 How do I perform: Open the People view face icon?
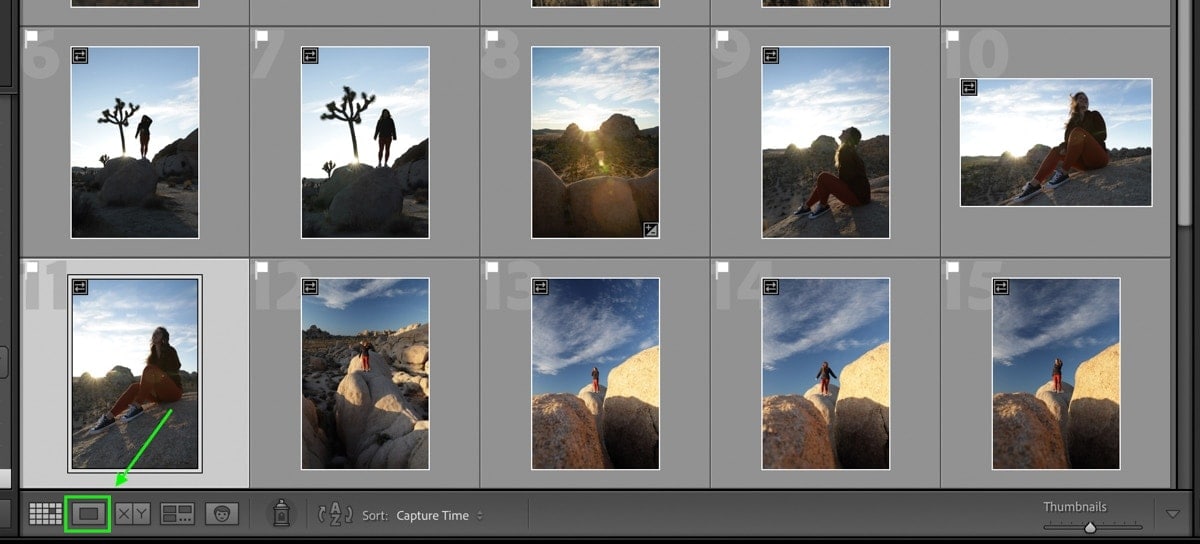[222, 514]
